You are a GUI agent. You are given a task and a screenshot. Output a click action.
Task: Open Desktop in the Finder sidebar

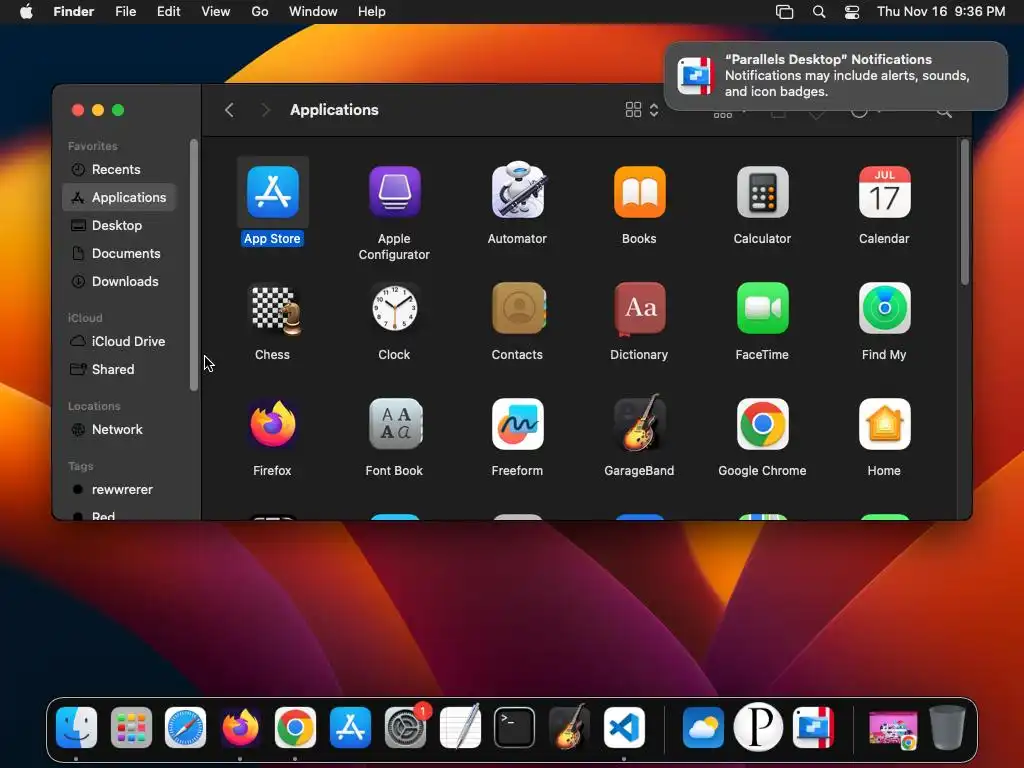120,225
